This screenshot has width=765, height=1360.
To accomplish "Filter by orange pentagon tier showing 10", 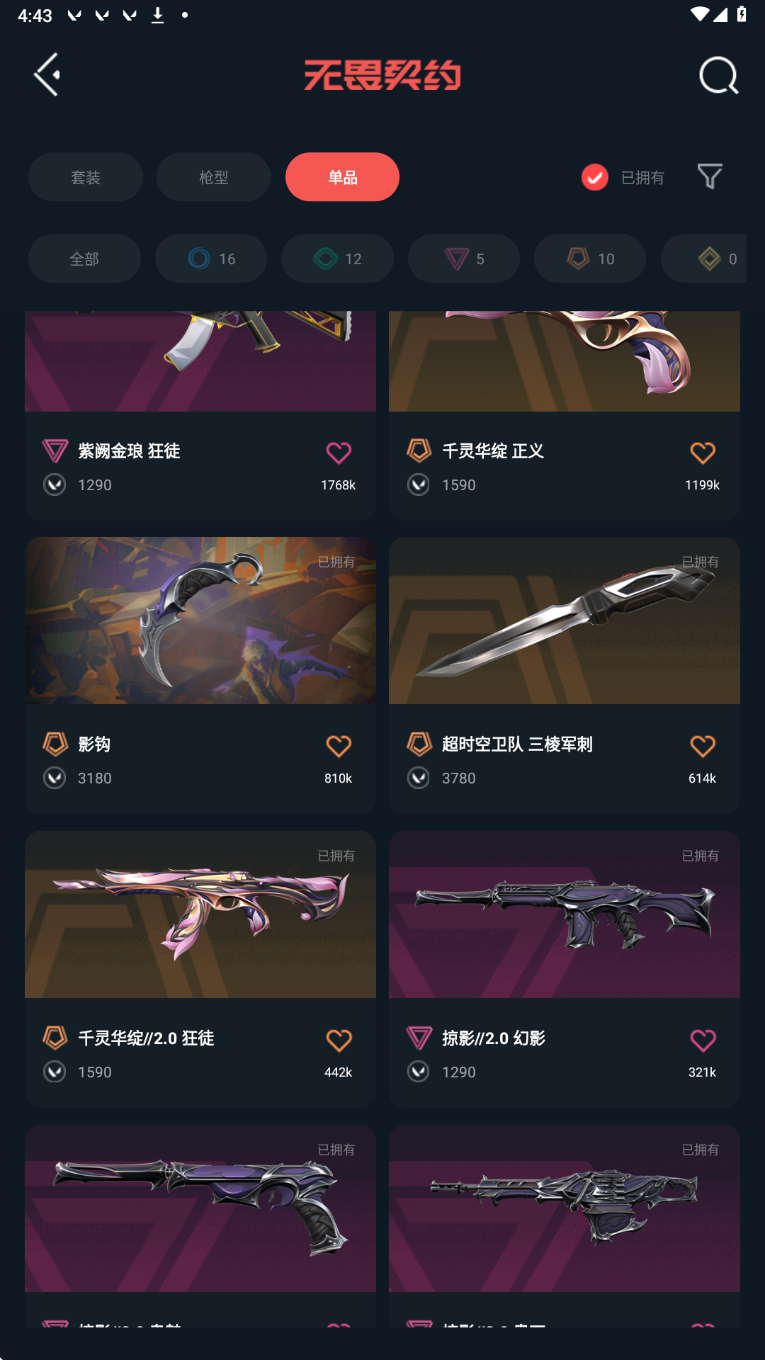I will tap(590, 259).
